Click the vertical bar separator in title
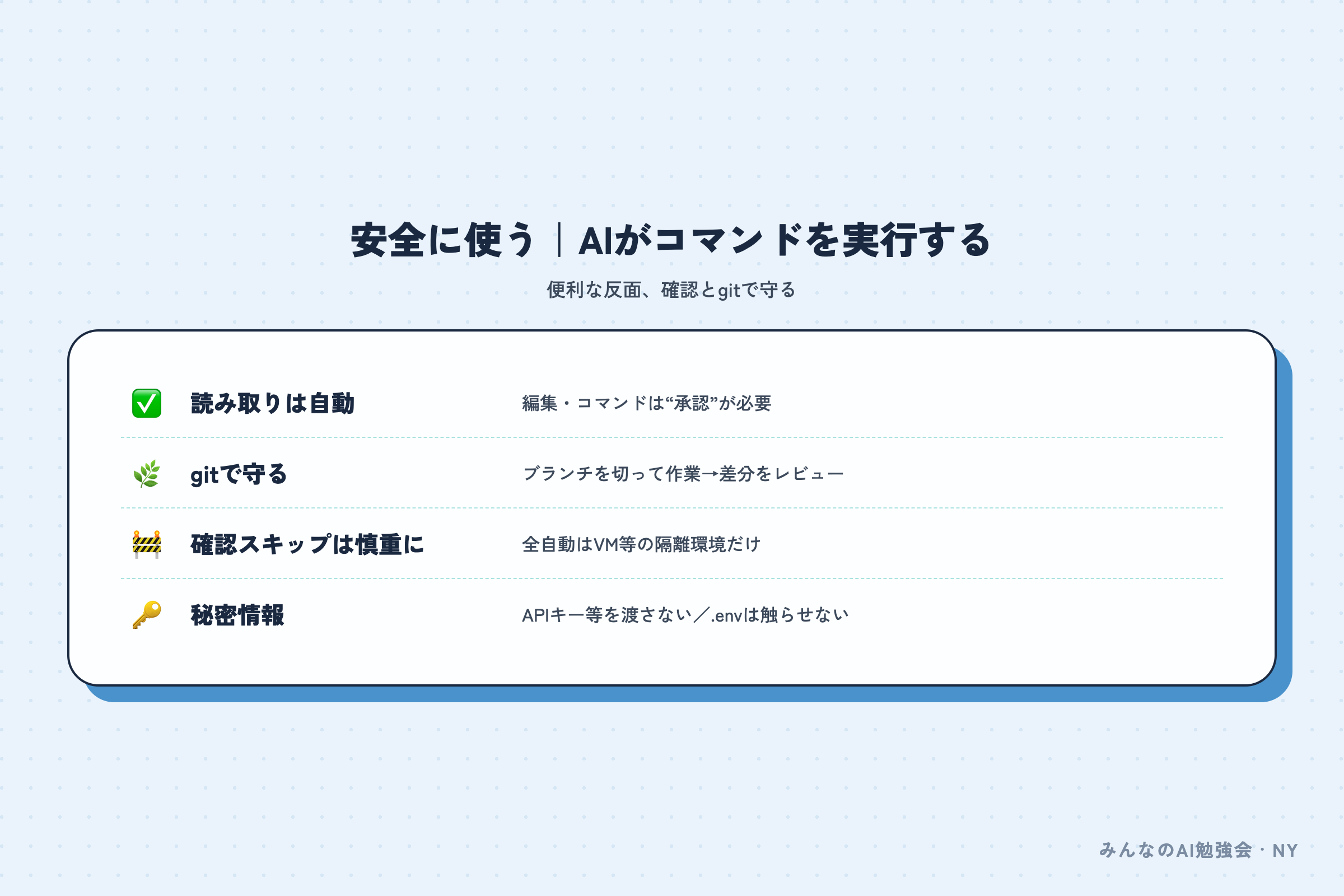This screenshot has width=1344, height=896. [558, 240]
